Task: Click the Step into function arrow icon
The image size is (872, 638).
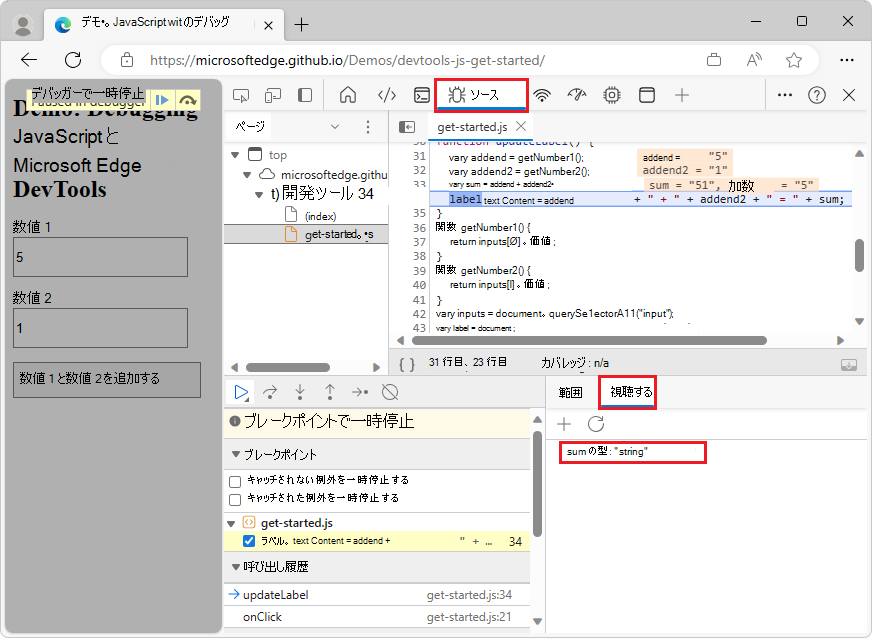Action: (x=300, y=392)
